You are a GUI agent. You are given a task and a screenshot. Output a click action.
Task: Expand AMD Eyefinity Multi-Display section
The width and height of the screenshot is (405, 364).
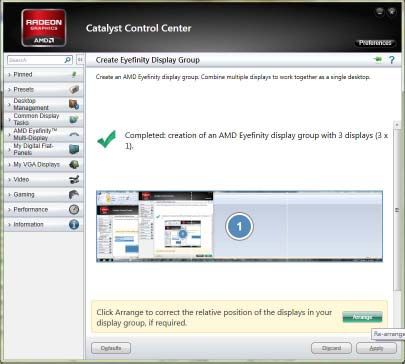pos(43,134)
